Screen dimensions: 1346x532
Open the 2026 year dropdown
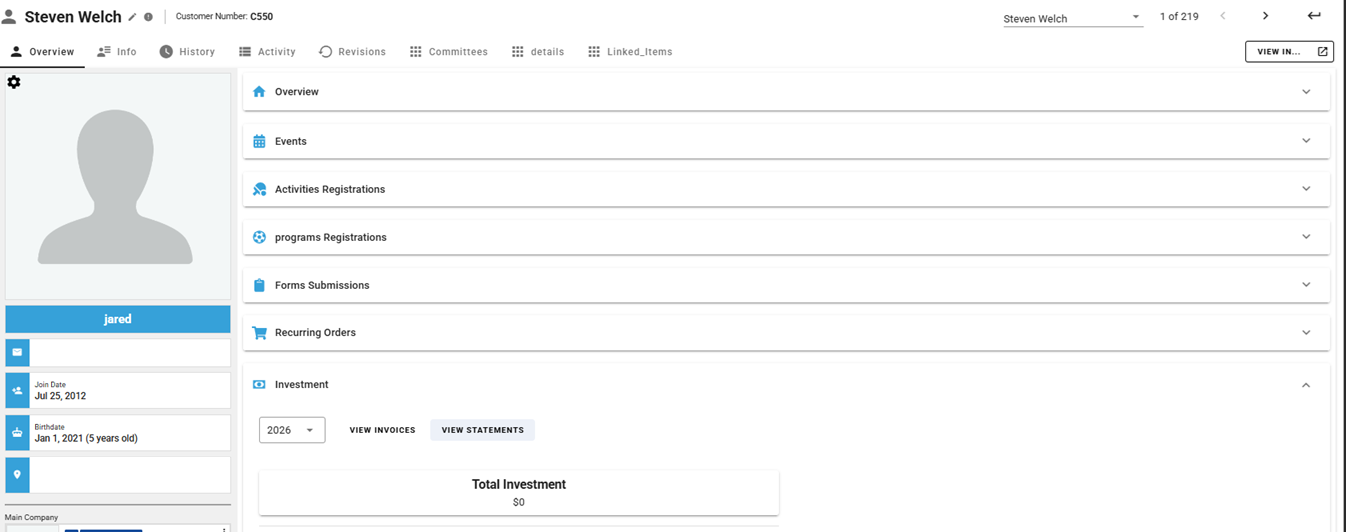(x=292, y=430)
